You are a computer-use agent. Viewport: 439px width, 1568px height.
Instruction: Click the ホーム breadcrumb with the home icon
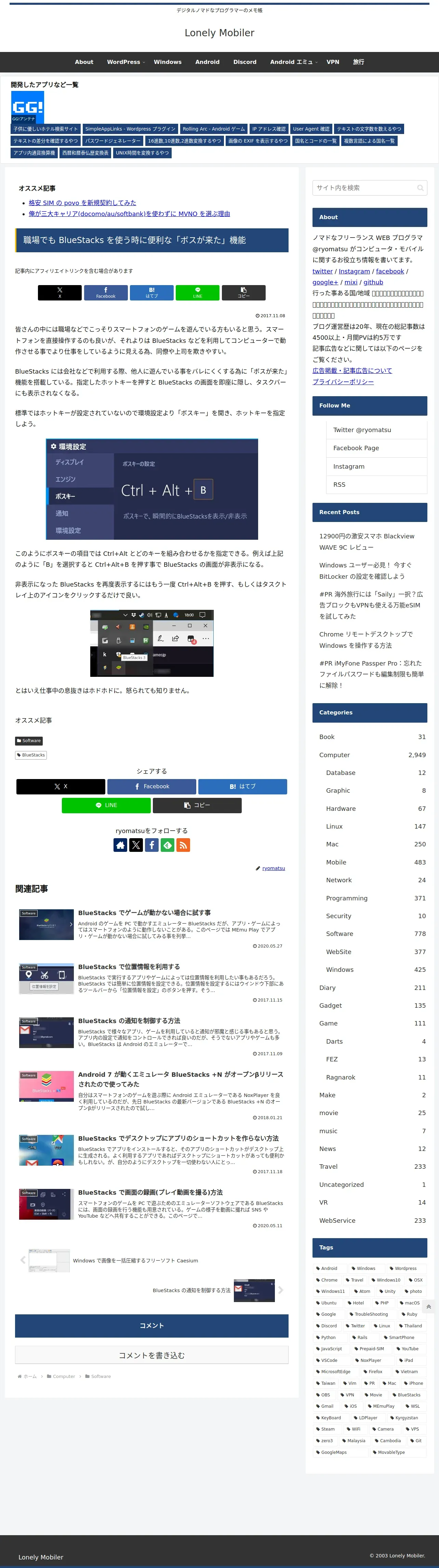pyautogui.click(x=27, y=1376)
